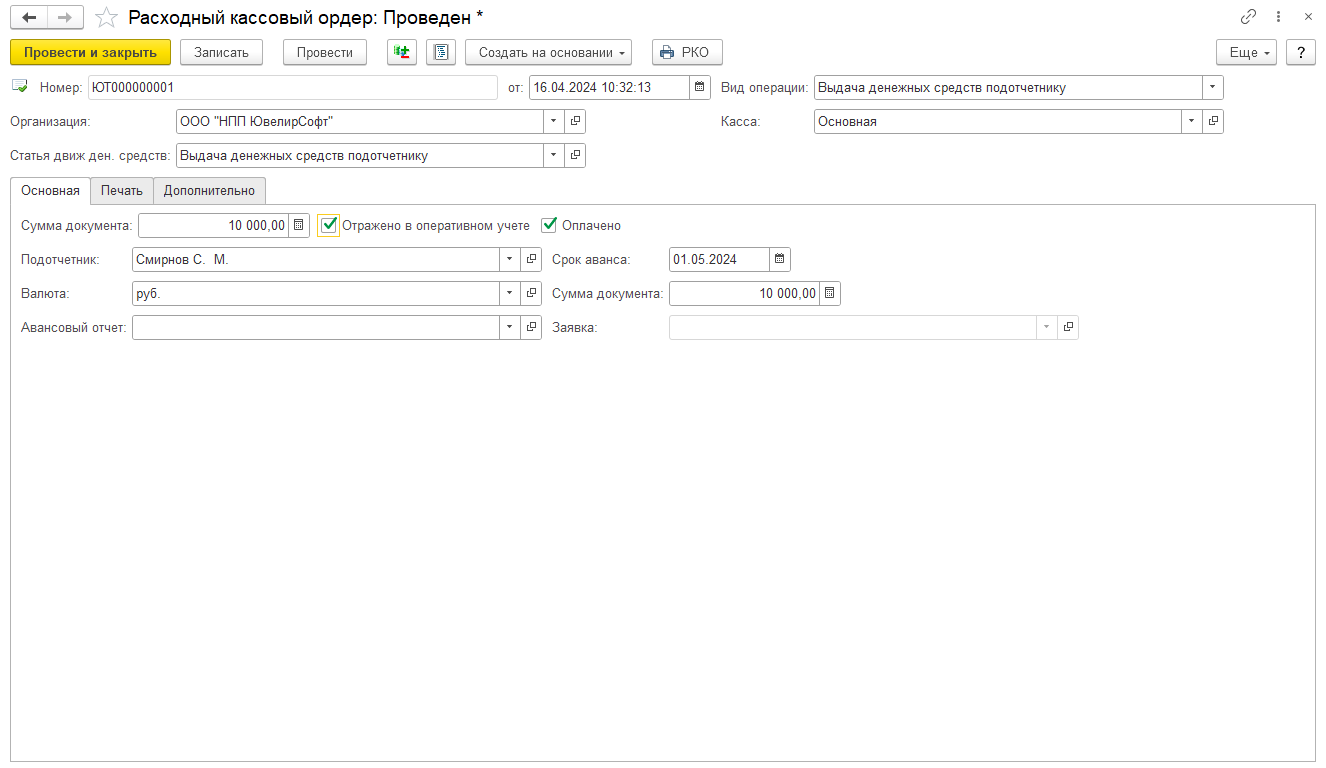Show document postings icon in toolbar
The image size is (1326, 768).
click(x=402, y=52)
